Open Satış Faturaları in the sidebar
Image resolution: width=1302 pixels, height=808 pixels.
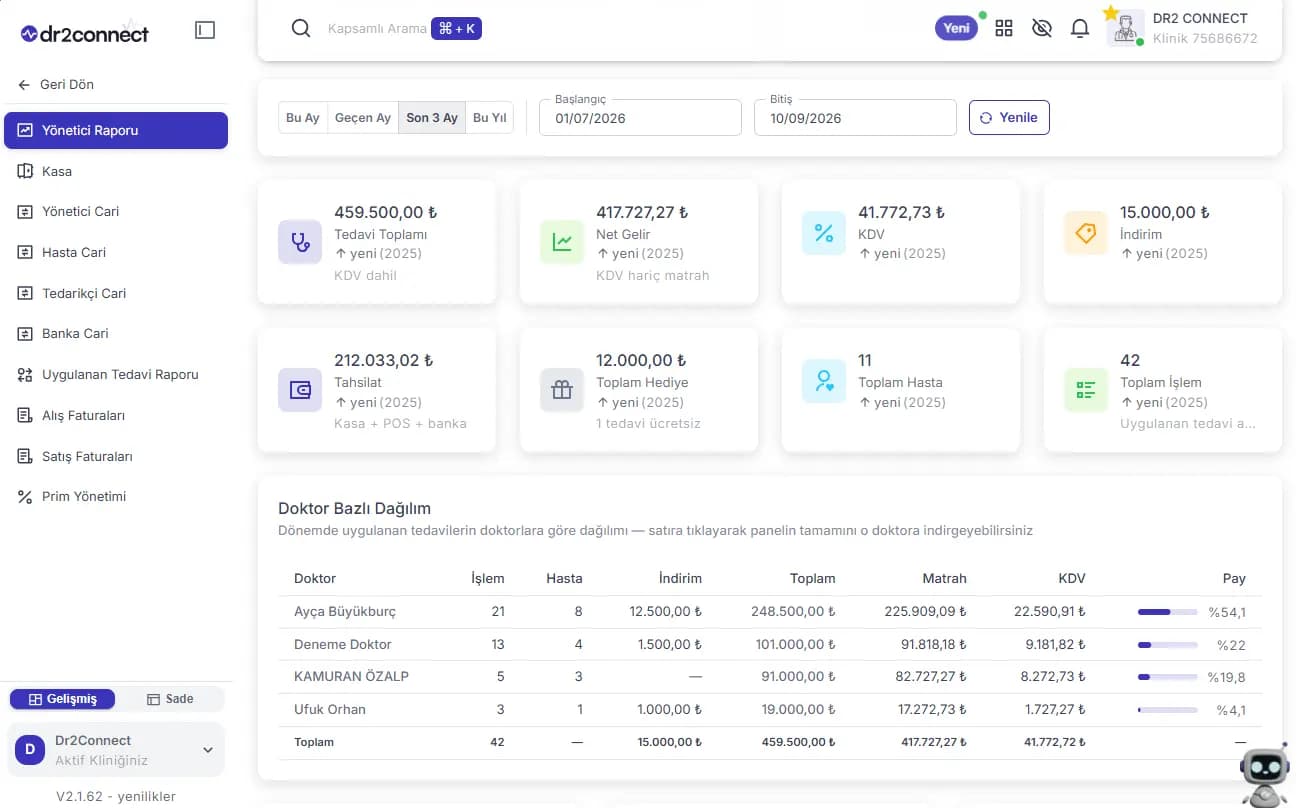(116, 456)
